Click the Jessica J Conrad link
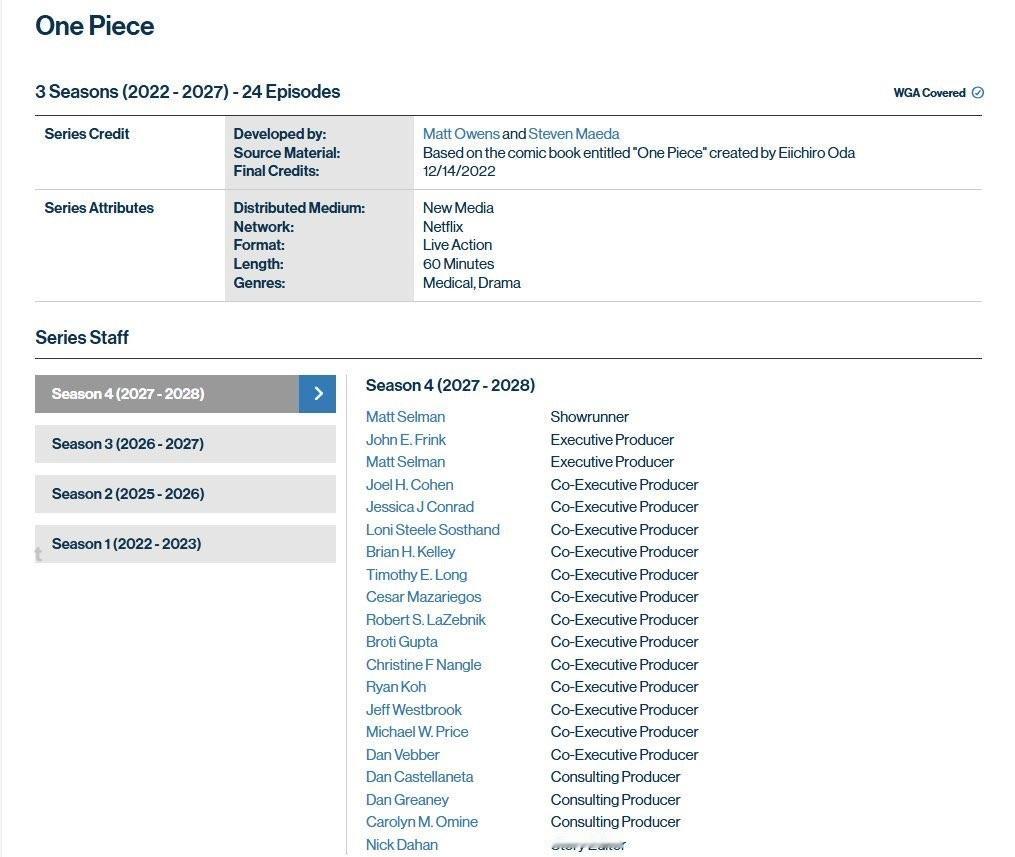The image size is (1015, 857). [420, 507]
